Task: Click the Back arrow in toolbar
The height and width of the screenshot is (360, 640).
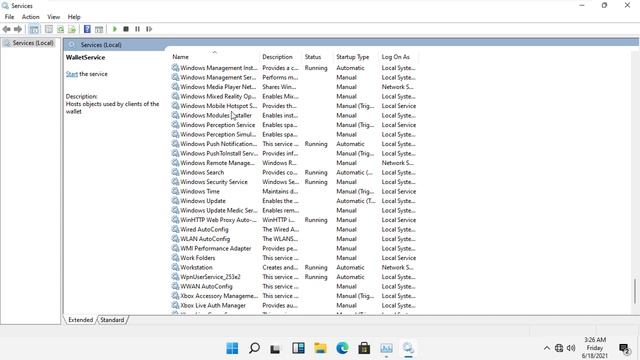Action: coord(6,29)
